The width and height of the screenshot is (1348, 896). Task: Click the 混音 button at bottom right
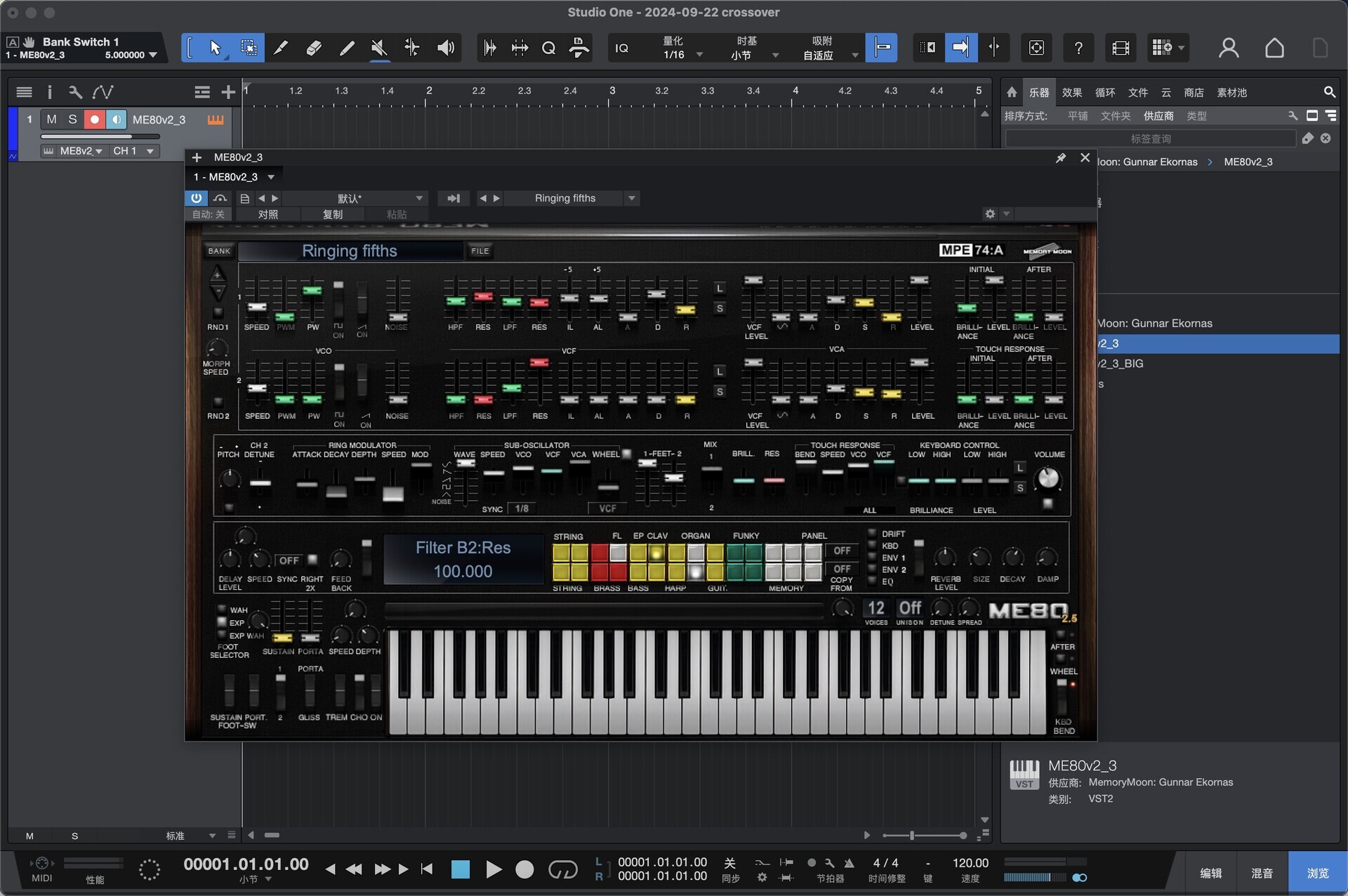(1262, 873)
